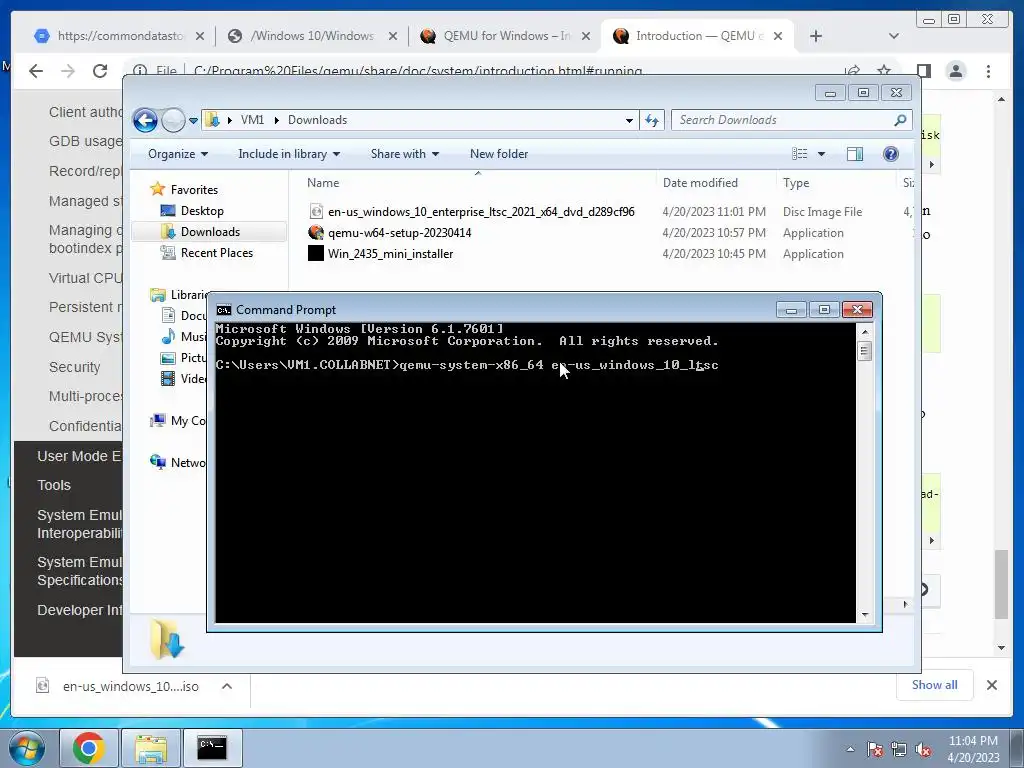The width and height of the screenshot is (1024, 768).
Task: Click the ISO disc image file icon
Action: (x=316, y=212)
